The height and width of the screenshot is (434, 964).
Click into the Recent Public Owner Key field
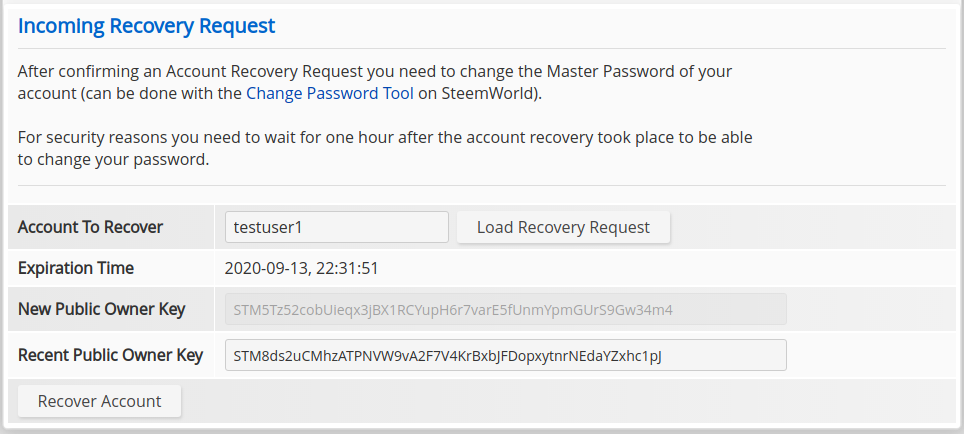[506, 355]
